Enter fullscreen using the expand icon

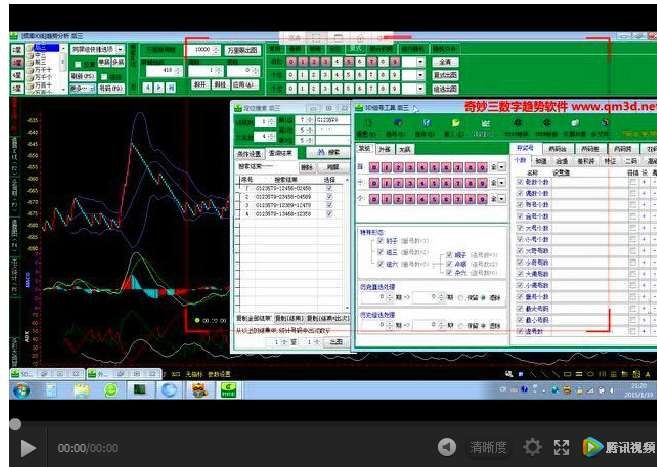click(x=562, y=447)
